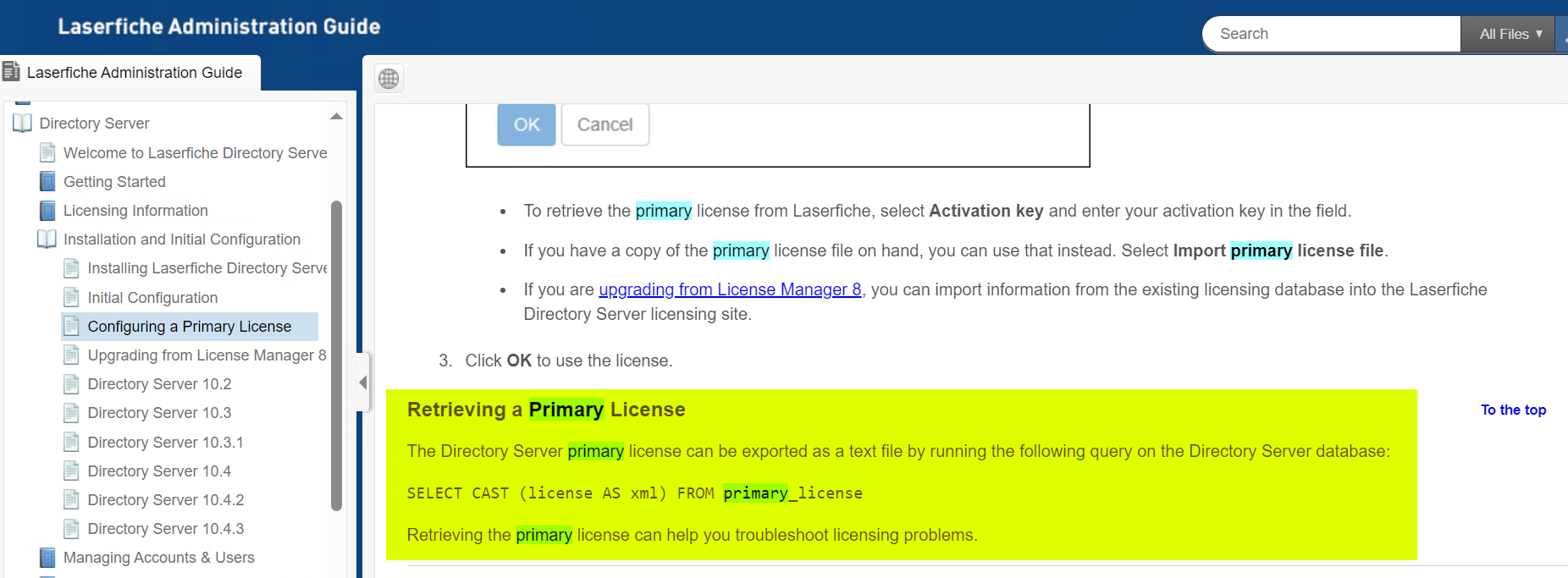Click the bold Import primary license file text
Viewport: 1568px width, 578px height.
1278,250
